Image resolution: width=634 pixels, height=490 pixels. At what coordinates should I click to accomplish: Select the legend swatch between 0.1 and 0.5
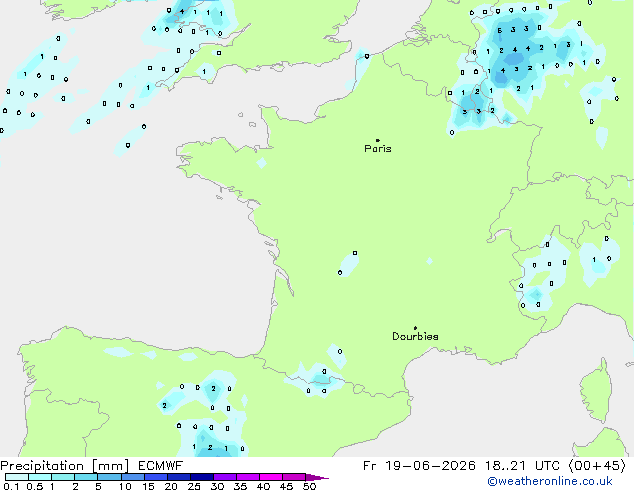(x=17, y=477)
